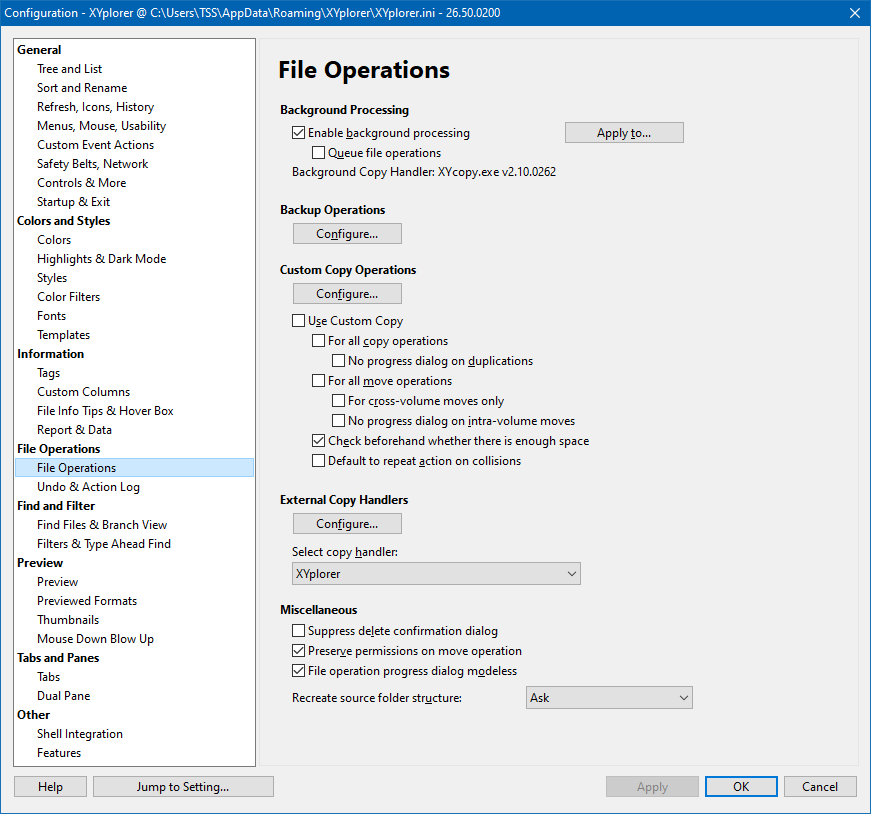Open the Select copy handler dropdown

click(436, 574)
